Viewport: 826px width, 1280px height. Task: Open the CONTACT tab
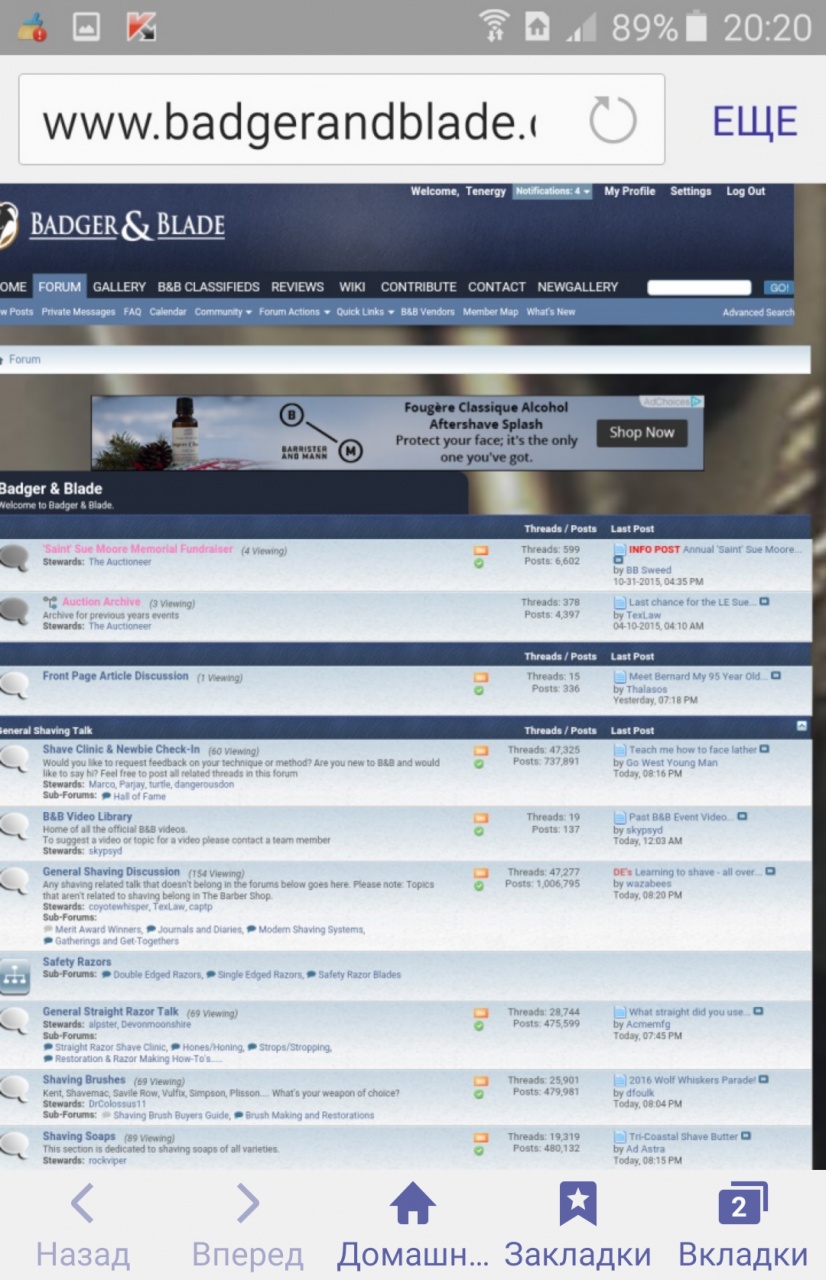pyautogui.click(x=497, y=287)
